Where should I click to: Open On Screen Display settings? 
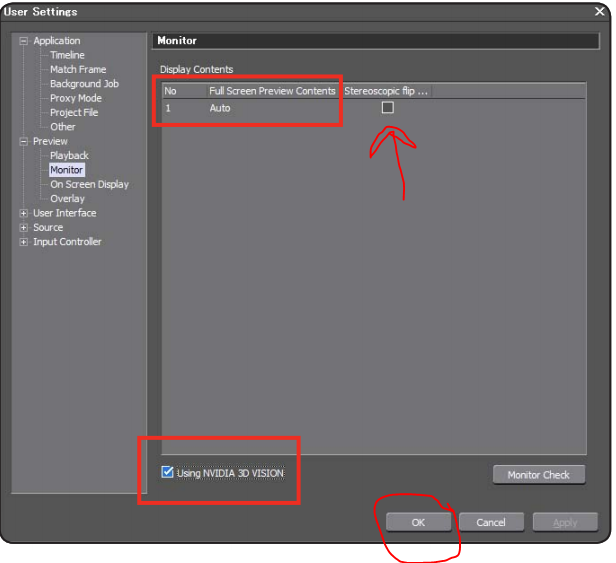pos(90,184)
